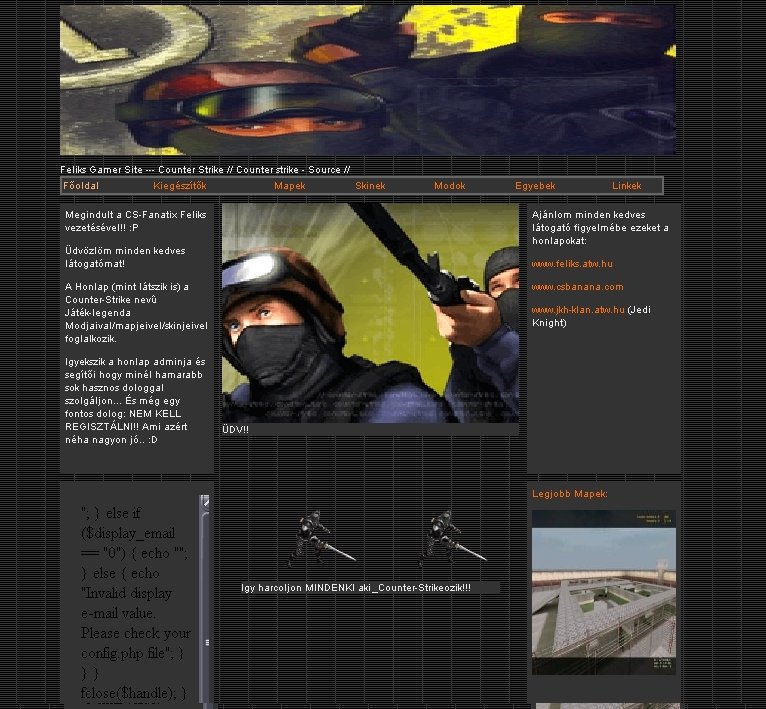The width and height of the screenshot is (766, 709).
Task: Visit the www.feliks.atw.hu link
Action: pyautogui.click(x=572, y=264)
